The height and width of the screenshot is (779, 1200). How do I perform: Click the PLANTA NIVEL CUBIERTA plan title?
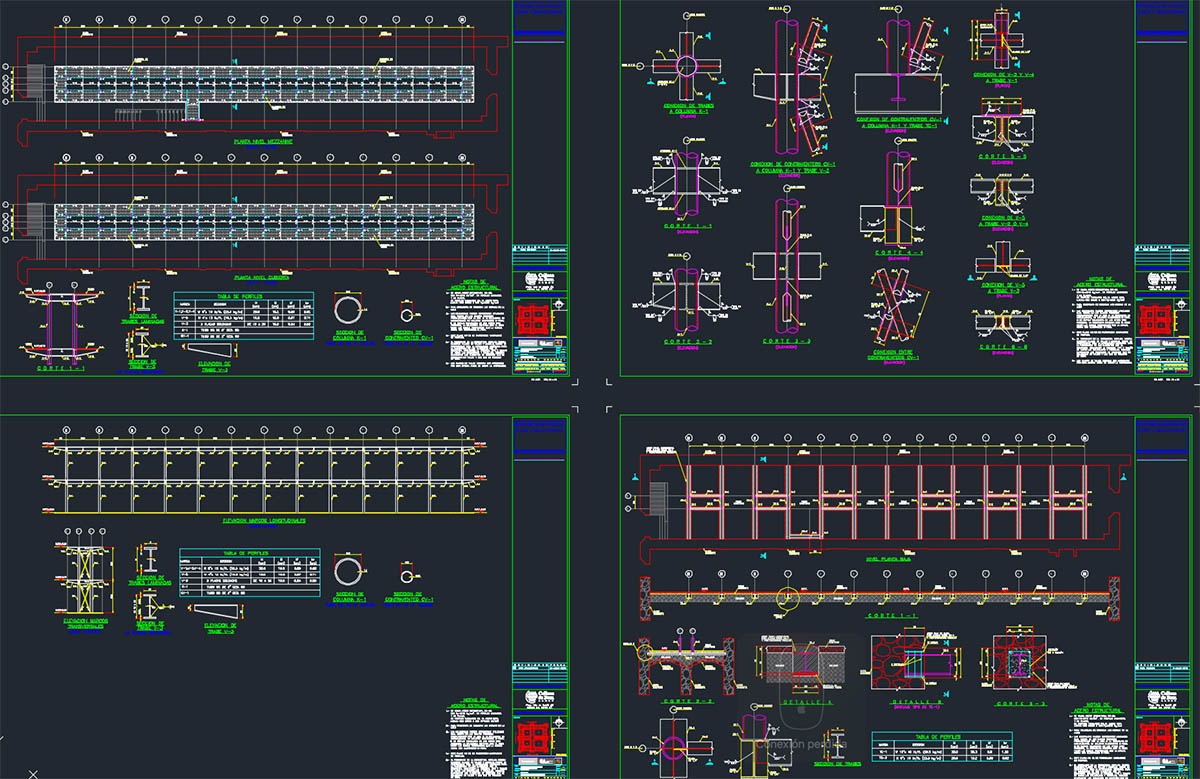click(x=261, y=277)
